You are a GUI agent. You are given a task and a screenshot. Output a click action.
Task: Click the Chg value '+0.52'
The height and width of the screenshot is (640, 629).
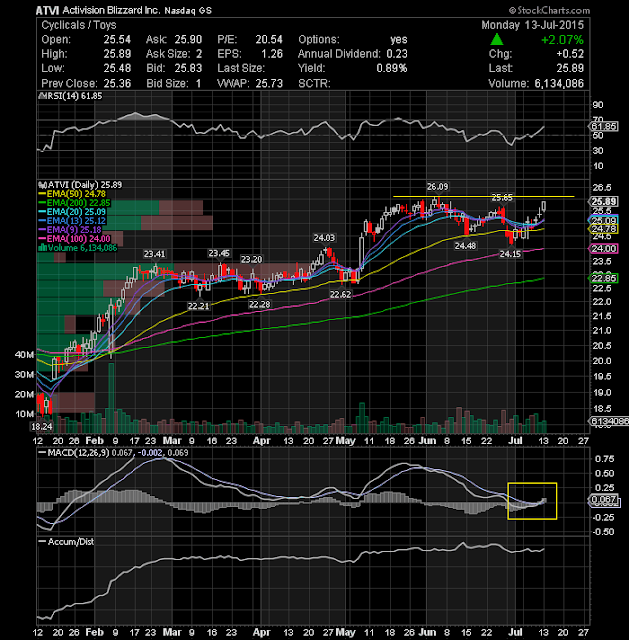(x=570, y=54)
